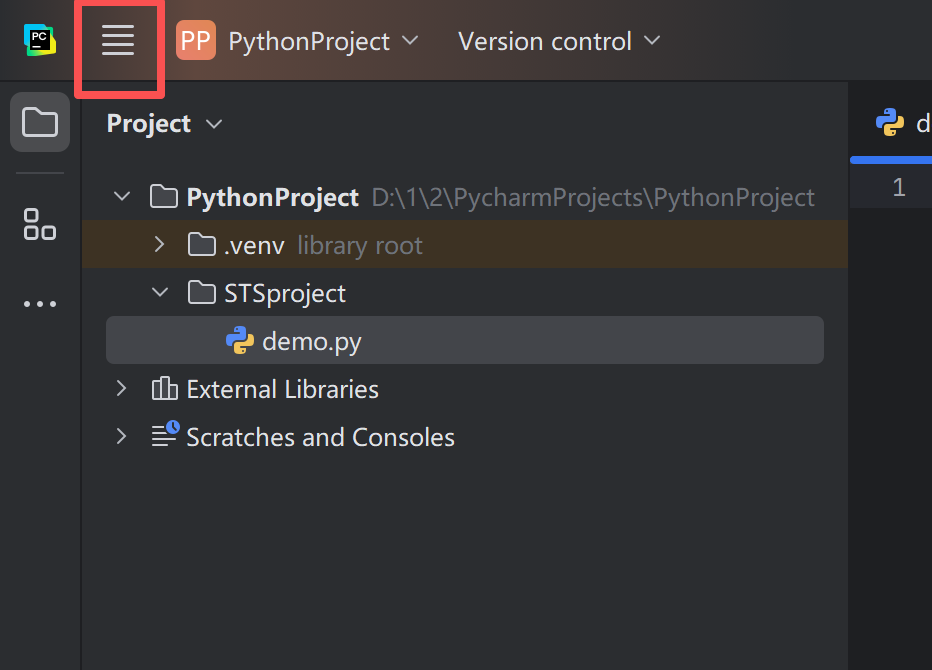Viewport: 932px width, 670px height.
Task: Open the Project view dropdown
Action: click(x=213, y=123)
